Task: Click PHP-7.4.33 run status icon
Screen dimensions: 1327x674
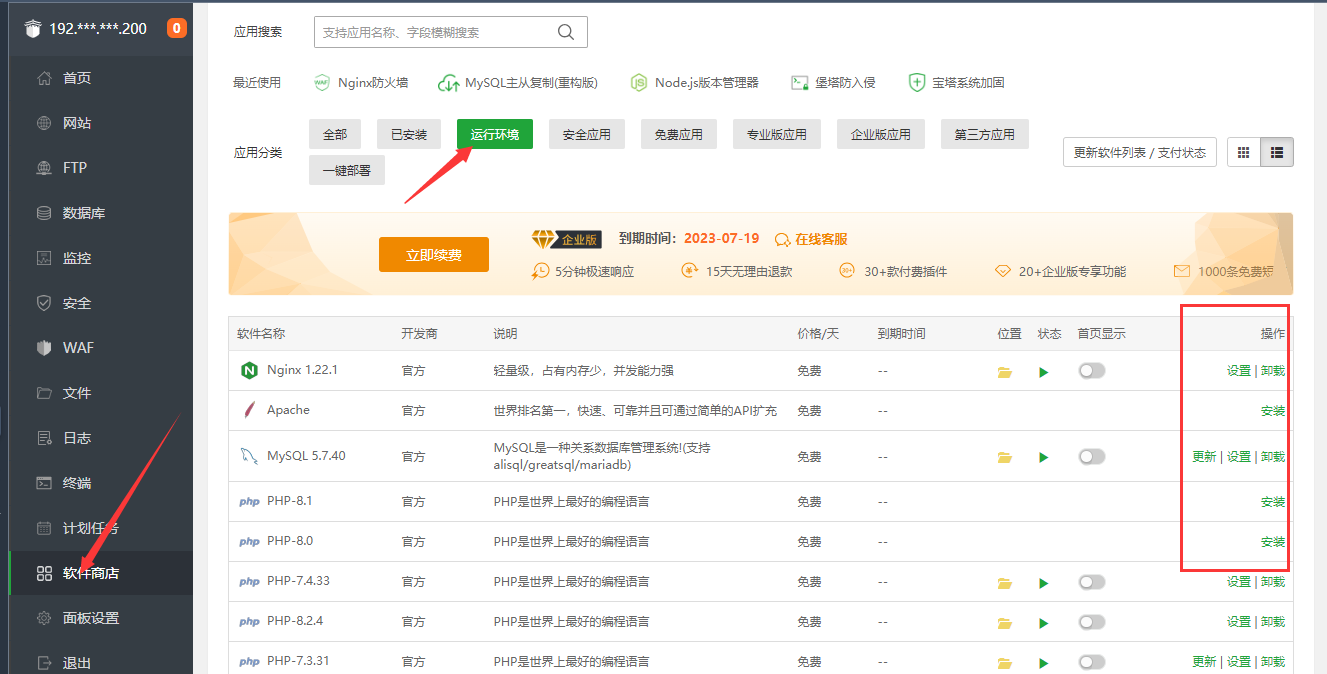Action: (1044, 583)
